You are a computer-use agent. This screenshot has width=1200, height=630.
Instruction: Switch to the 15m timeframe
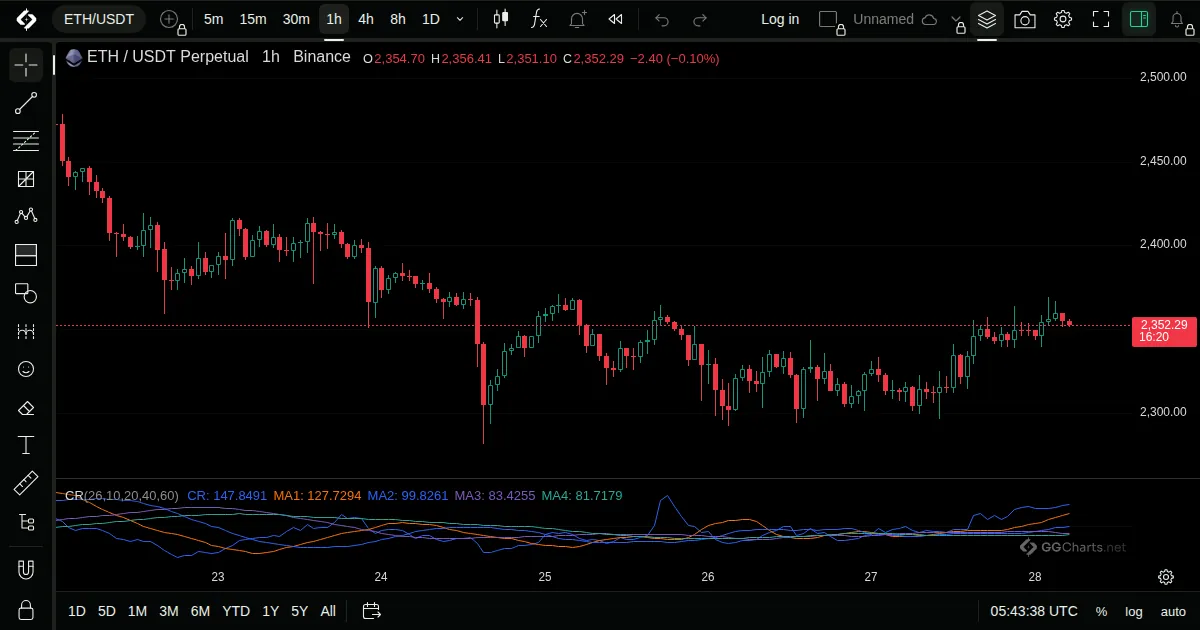(x=253, y=19)
